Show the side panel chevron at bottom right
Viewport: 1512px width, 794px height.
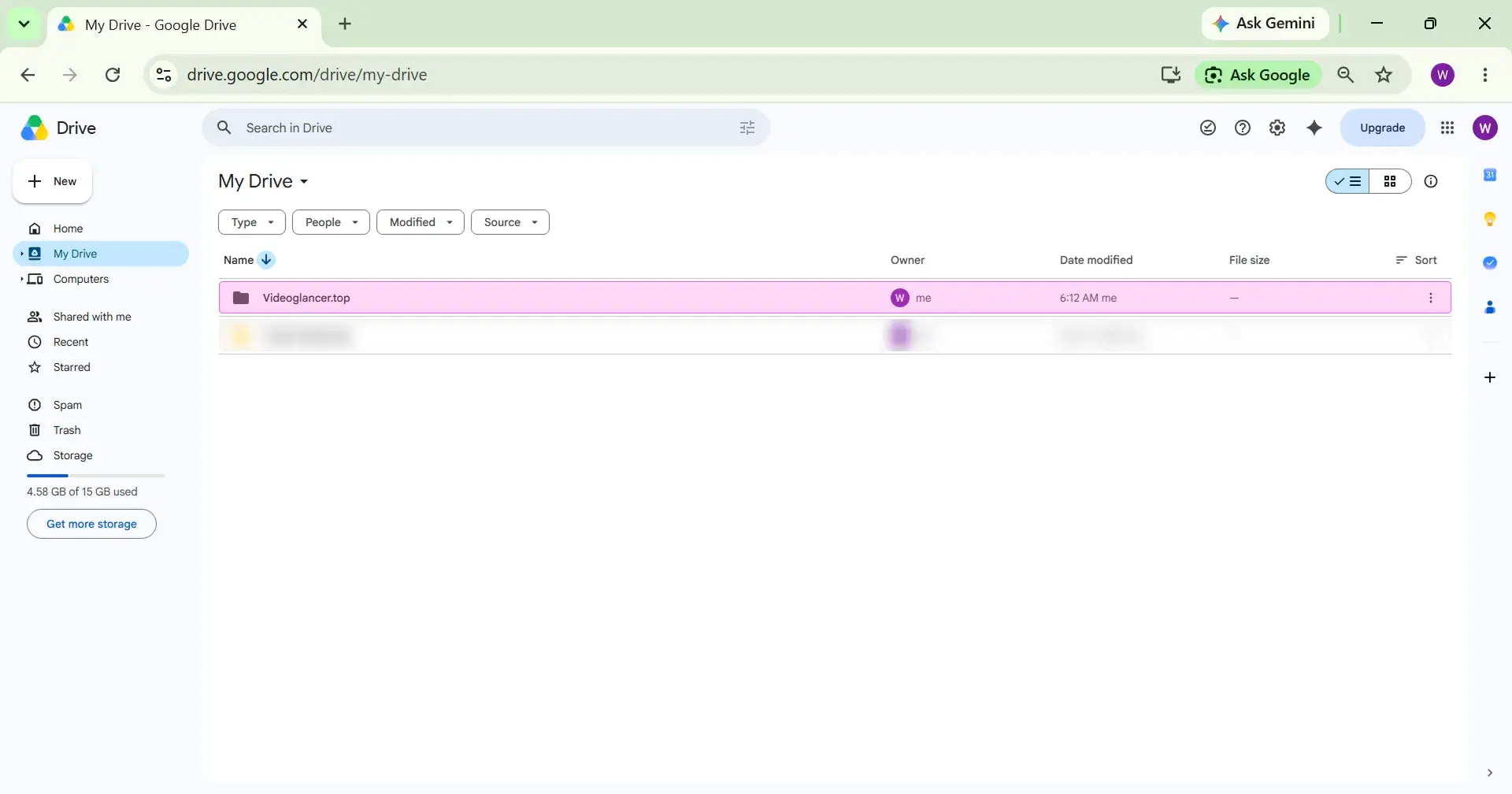click(1490, 773)
